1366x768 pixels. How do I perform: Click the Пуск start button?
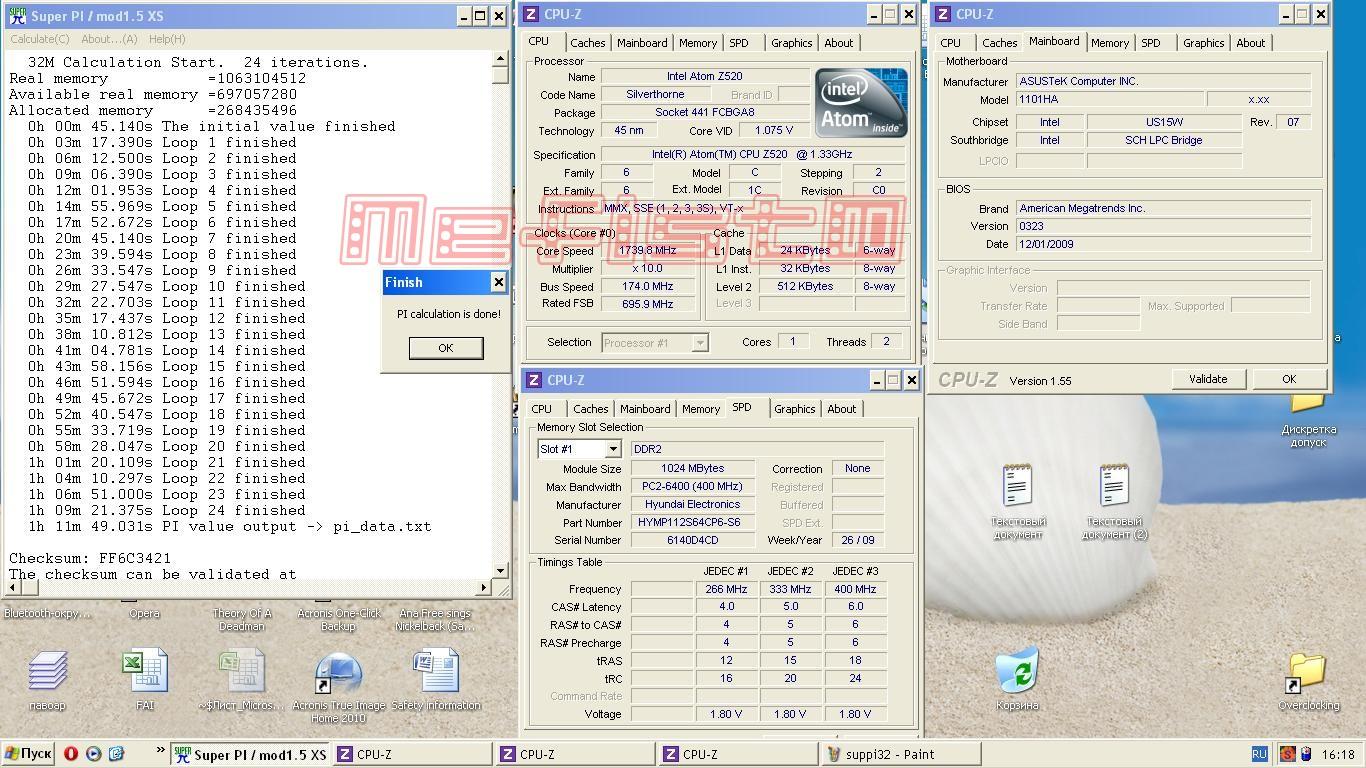pos(28,754)
